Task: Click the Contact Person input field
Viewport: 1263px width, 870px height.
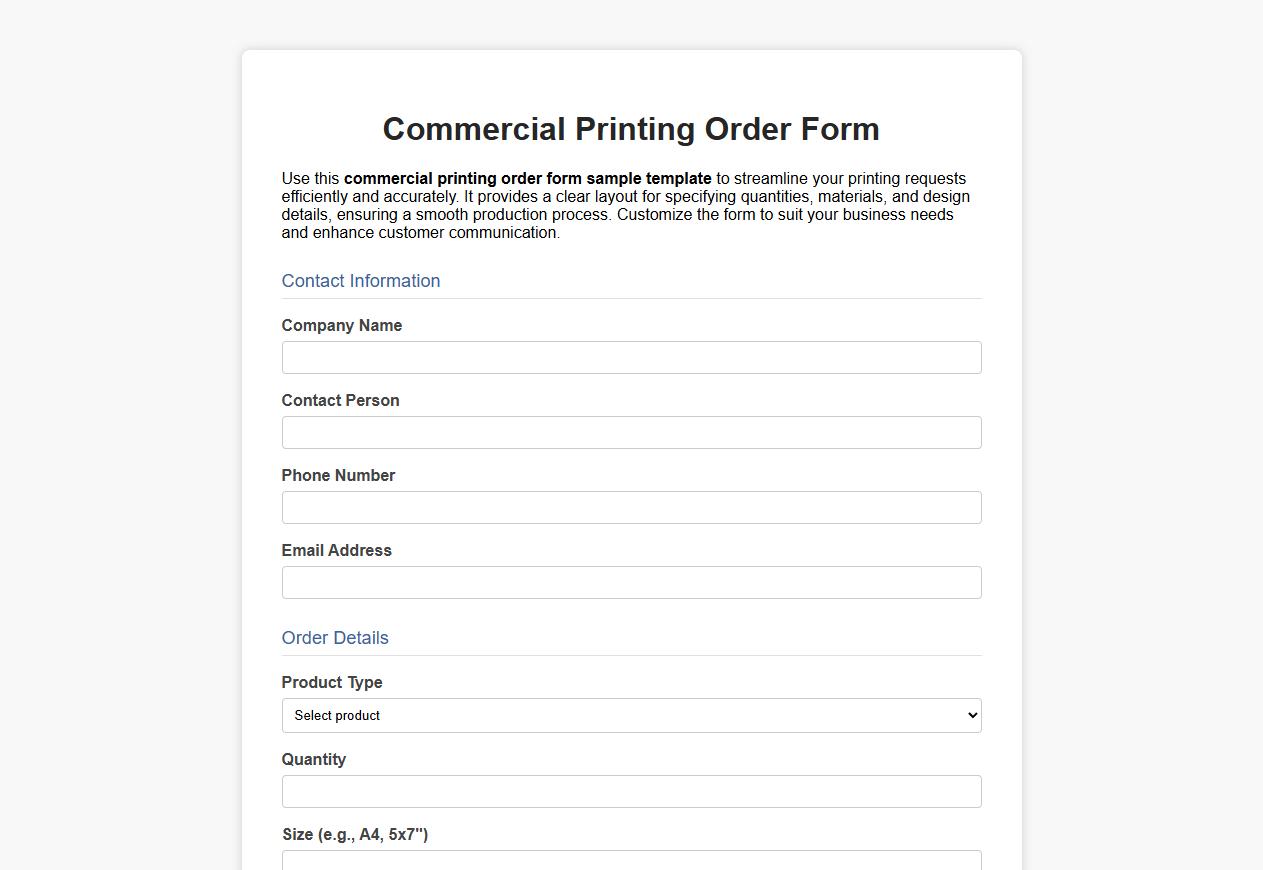Action: click(x=631, y=432)
